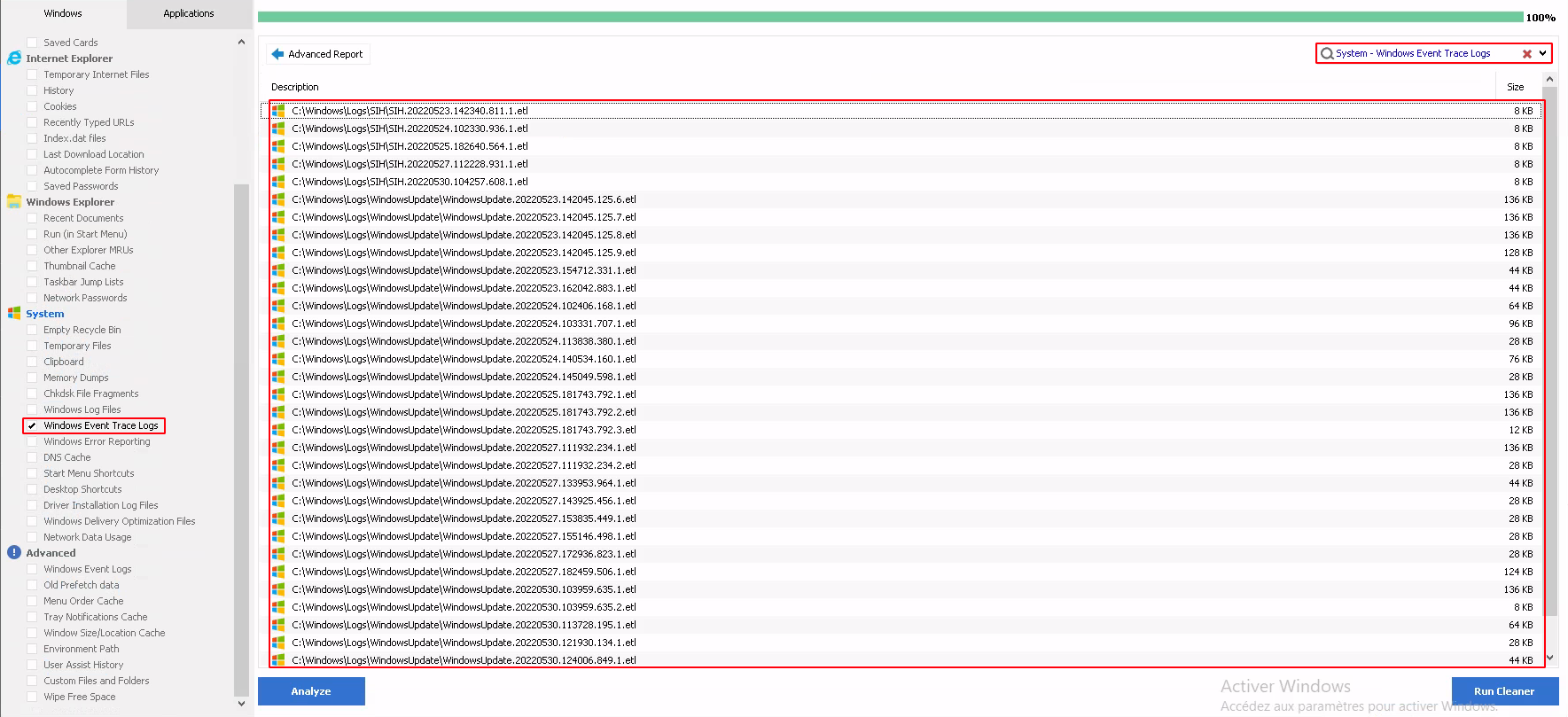Select the Windows Error Reporting entry
This screenshot has height=717, width=1568.
(x=97, y=441)
